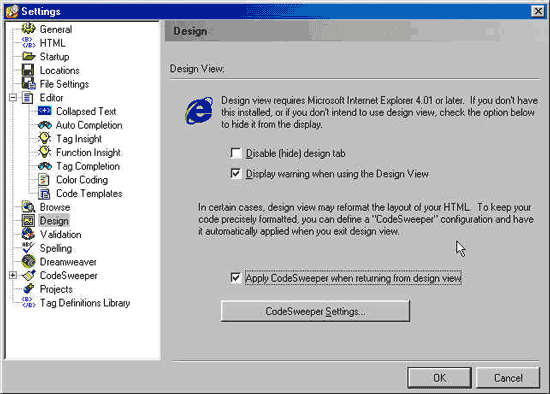This screenshot has height=394, width=550.
Task: Select Color Coding entry
Action: (82, 180)
